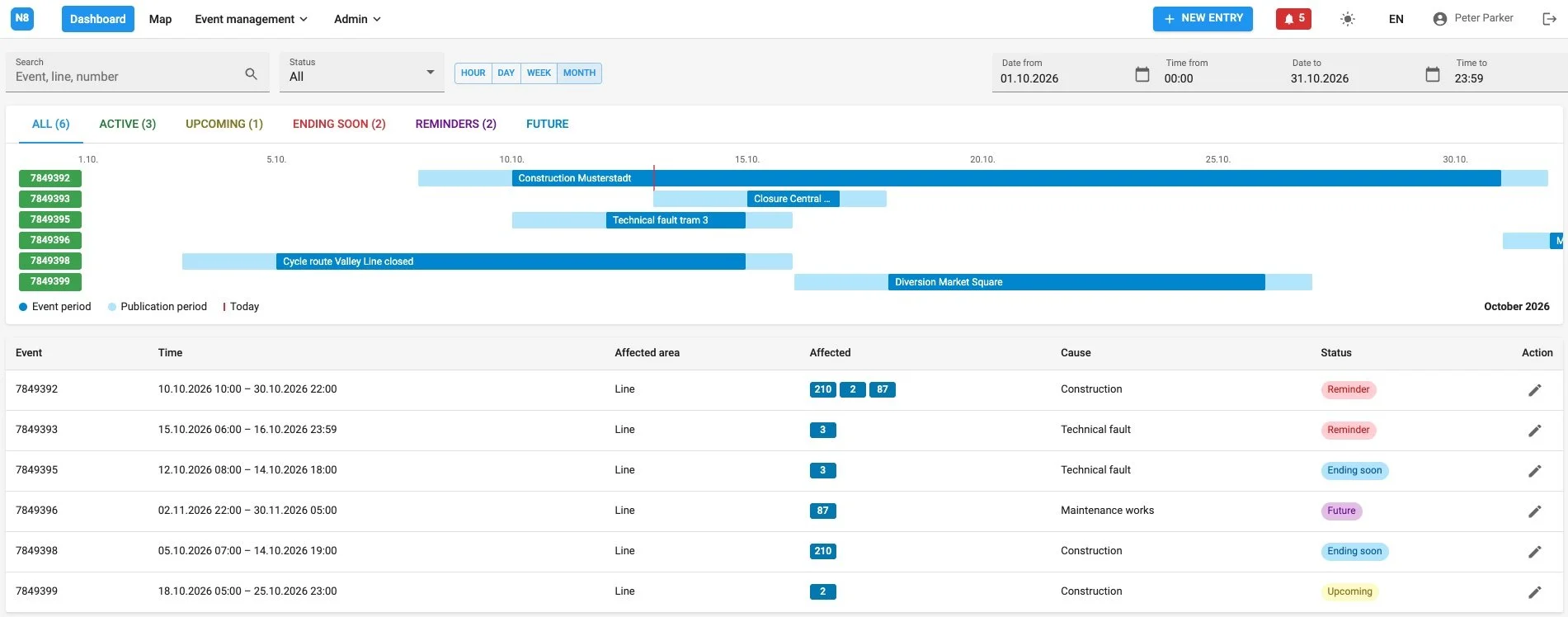Image resolution: width=1568 pixels, height=617 pixels.
Task: Open Peter Parker user account
Action: [x=1473, y=18]
